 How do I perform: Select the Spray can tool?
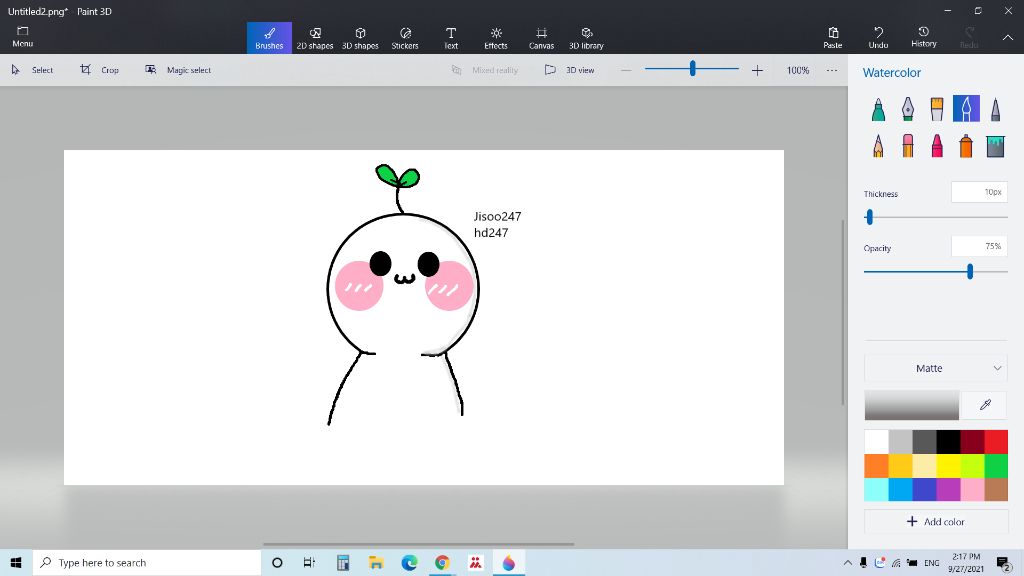[967, 146]
